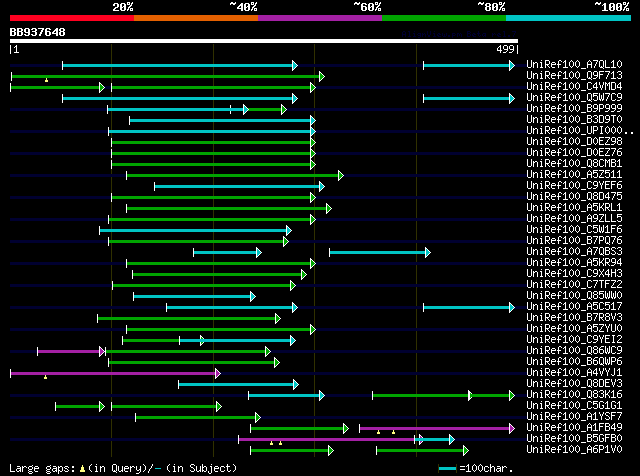
Task: Select the UniRef100_C9YEI2 label
Action: pyautogui.click(x=574, y=340)
